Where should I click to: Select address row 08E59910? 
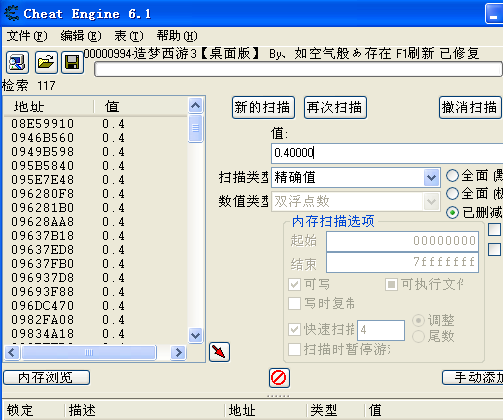tap(96, 124)
